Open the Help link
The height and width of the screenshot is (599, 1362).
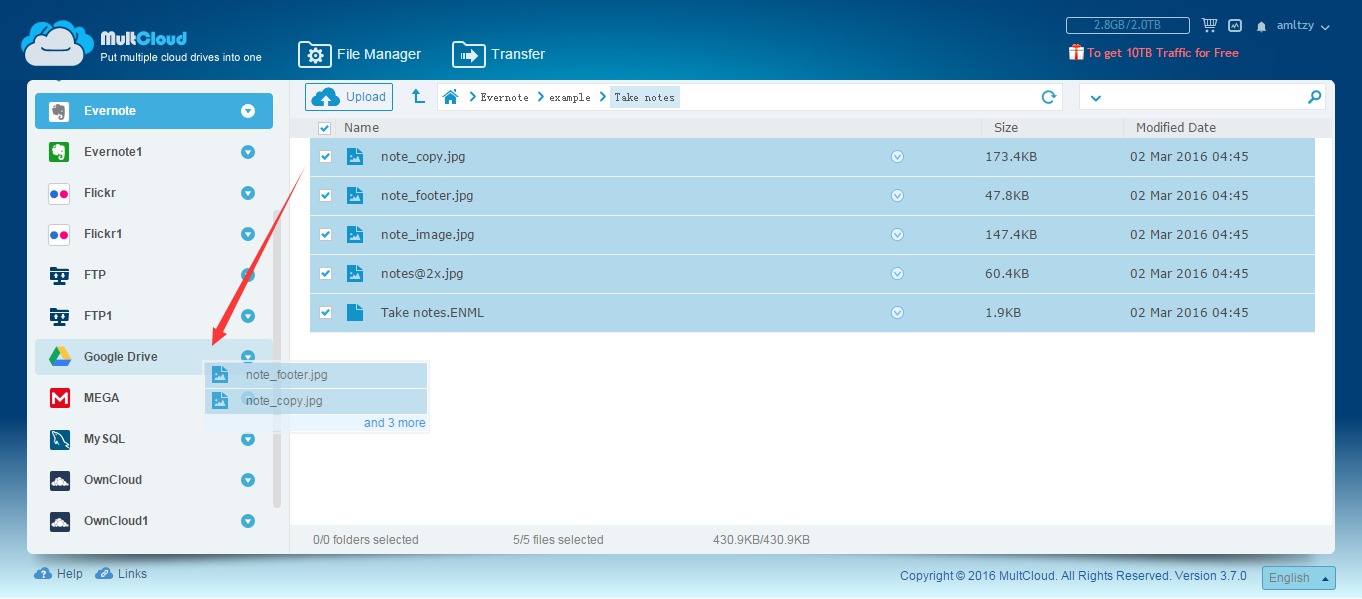pos(70,574)
